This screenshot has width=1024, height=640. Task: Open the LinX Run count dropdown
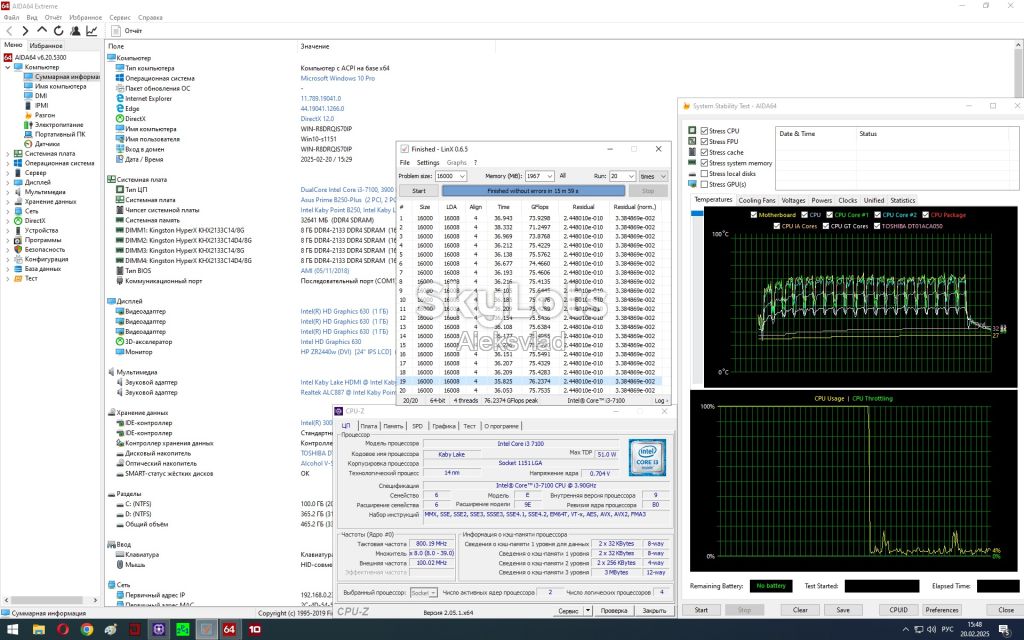click(631, 176)
